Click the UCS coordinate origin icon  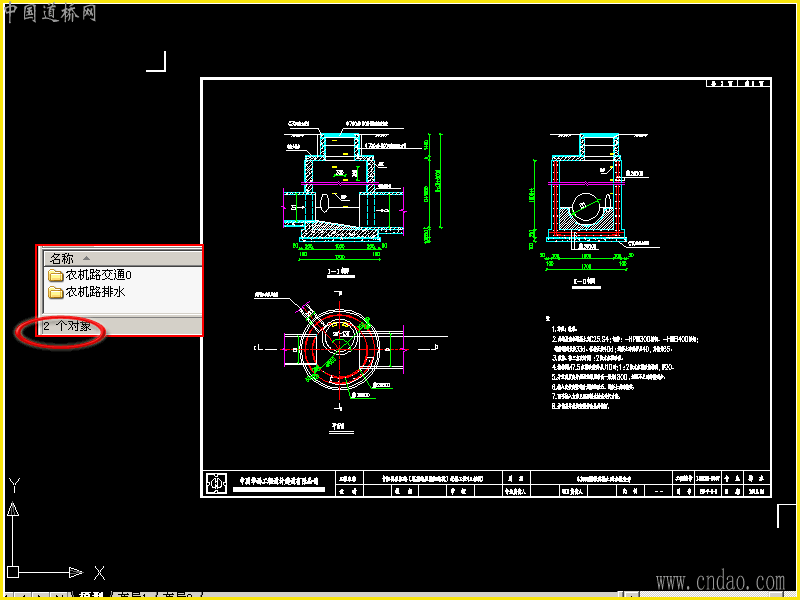coord(13,572)
